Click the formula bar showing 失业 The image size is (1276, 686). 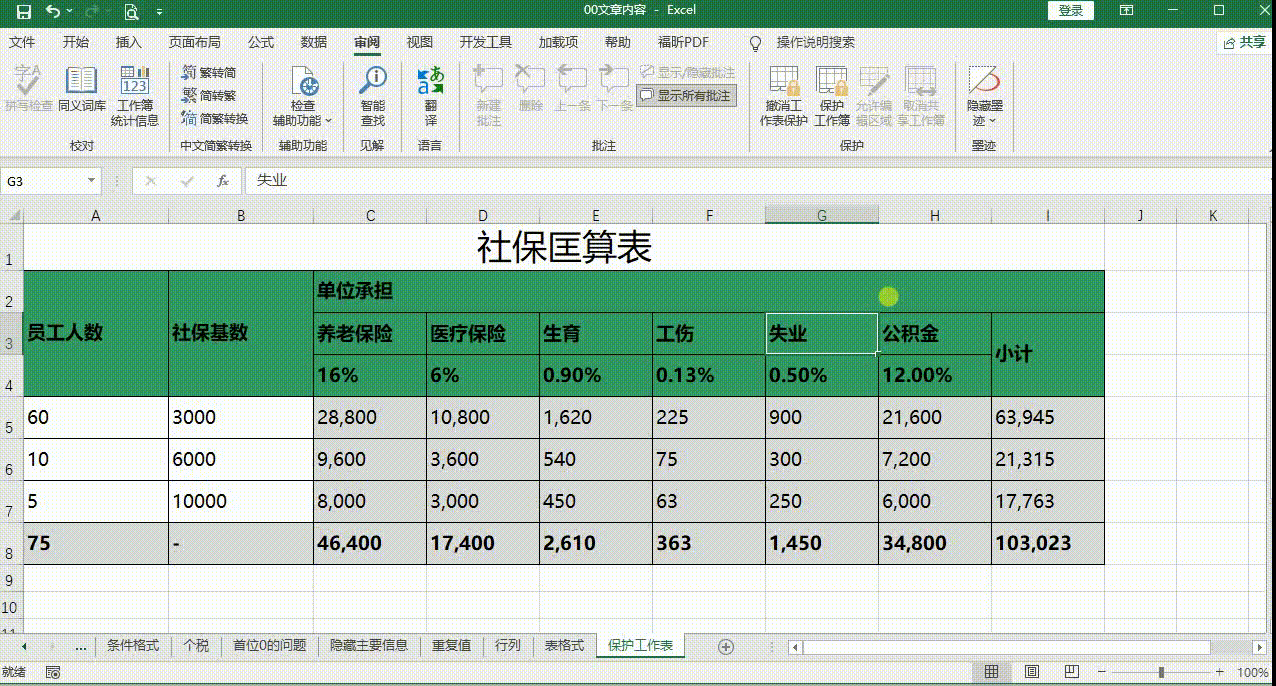click(x=757, y=181)
